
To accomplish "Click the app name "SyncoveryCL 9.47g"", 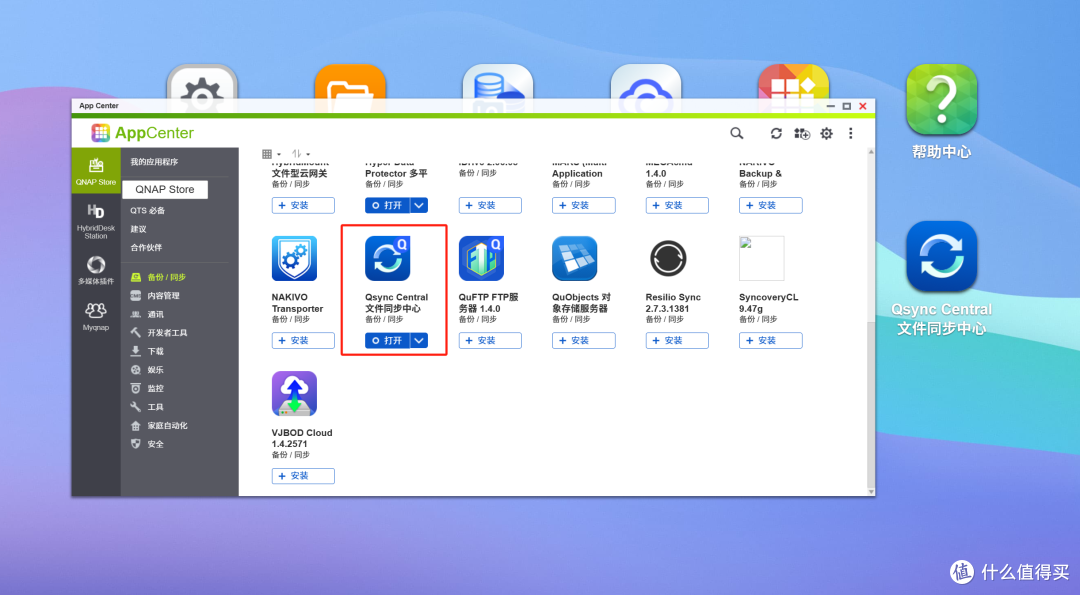I will pyautogui.click(x=769, y=303).
